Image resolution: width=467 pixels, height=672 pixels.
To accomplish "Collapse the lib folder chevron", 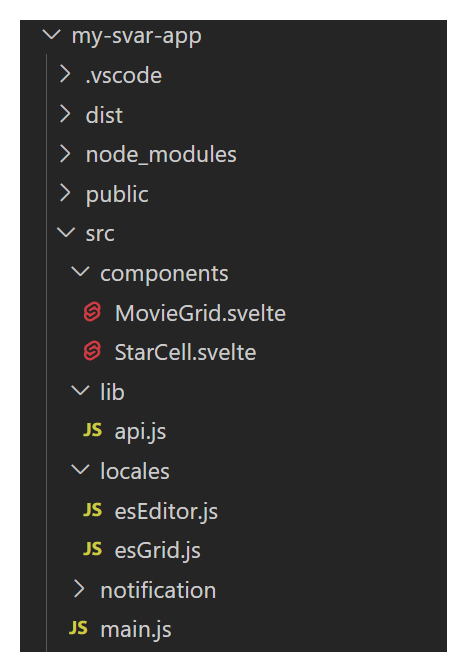I will pyautogui.click(x=80, y=390).
